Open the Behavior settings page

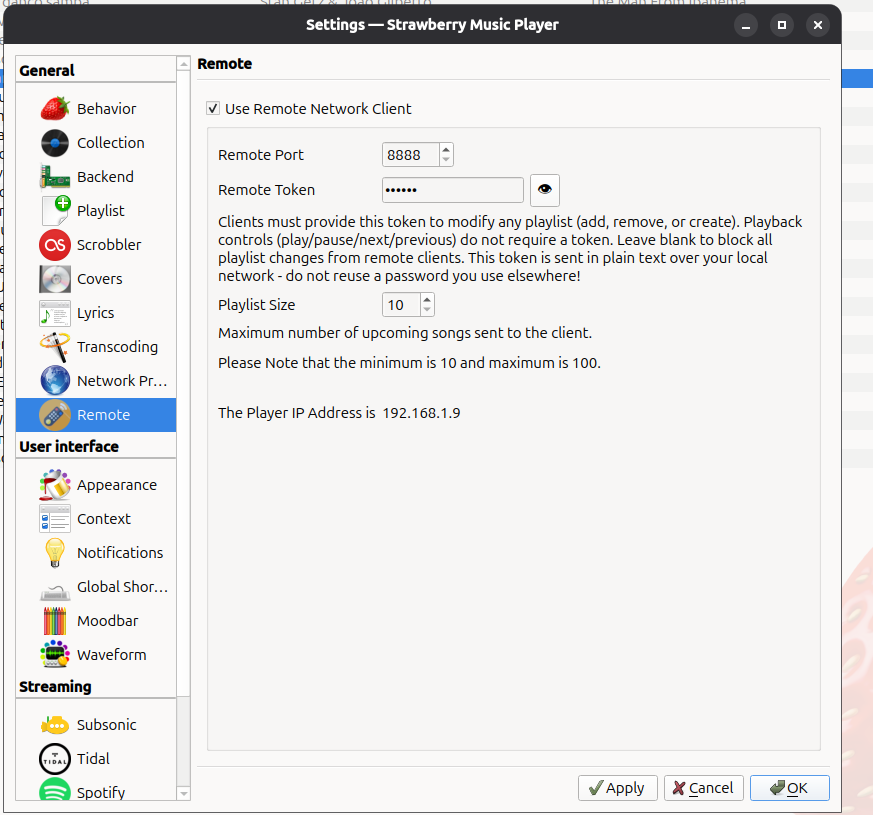96,109
